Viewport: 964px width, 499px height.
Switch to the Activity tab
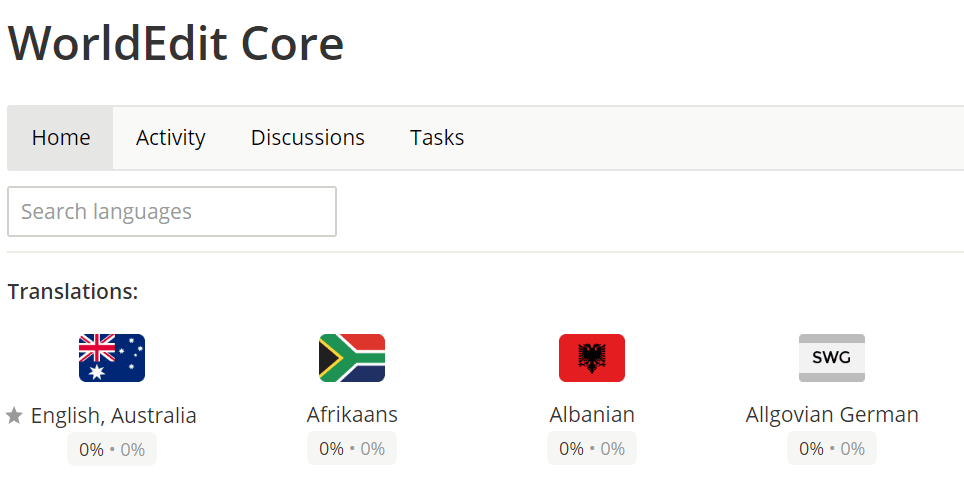click(171, 138)
